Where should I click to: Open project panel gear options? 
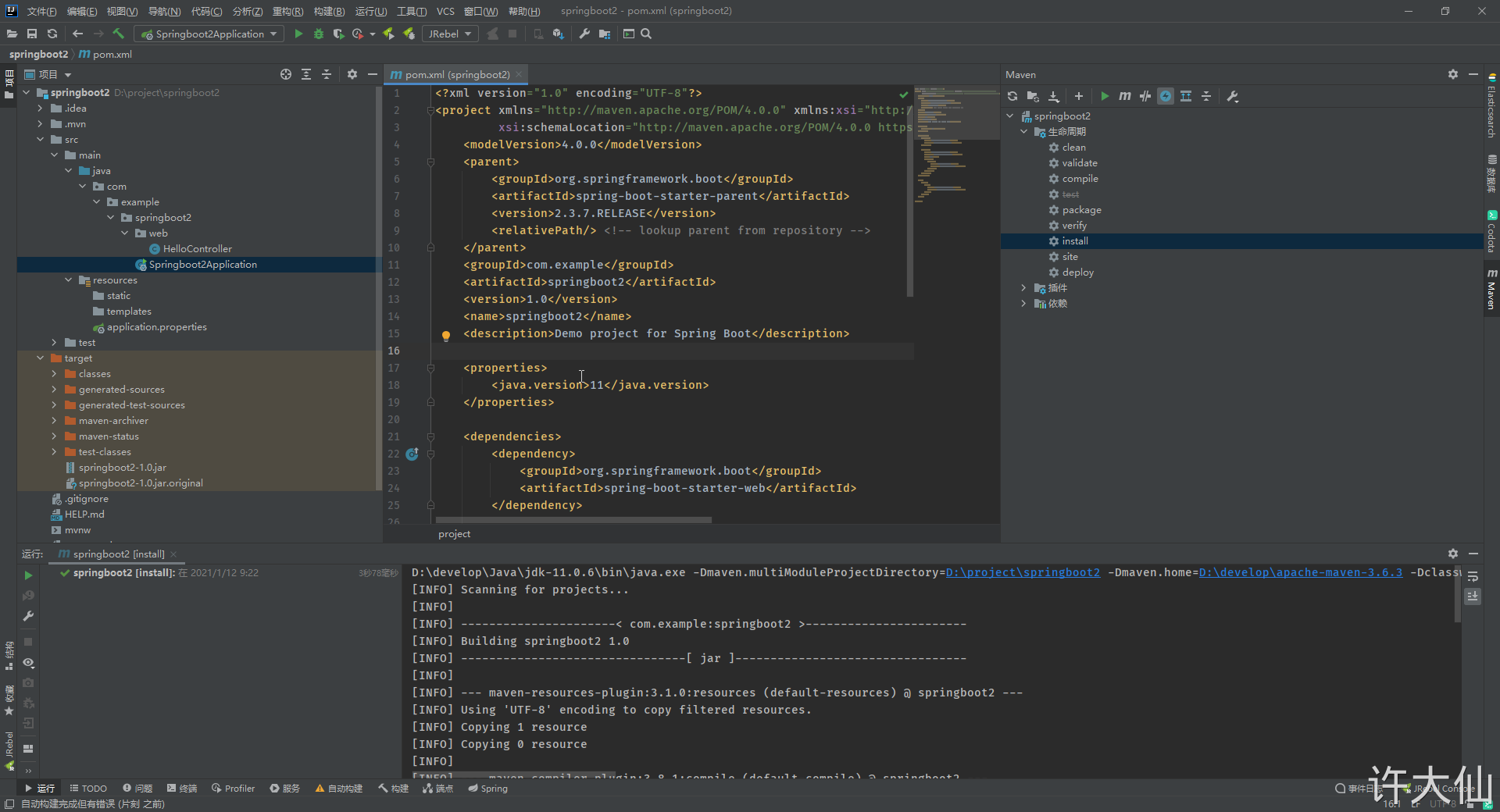[352, 74]
